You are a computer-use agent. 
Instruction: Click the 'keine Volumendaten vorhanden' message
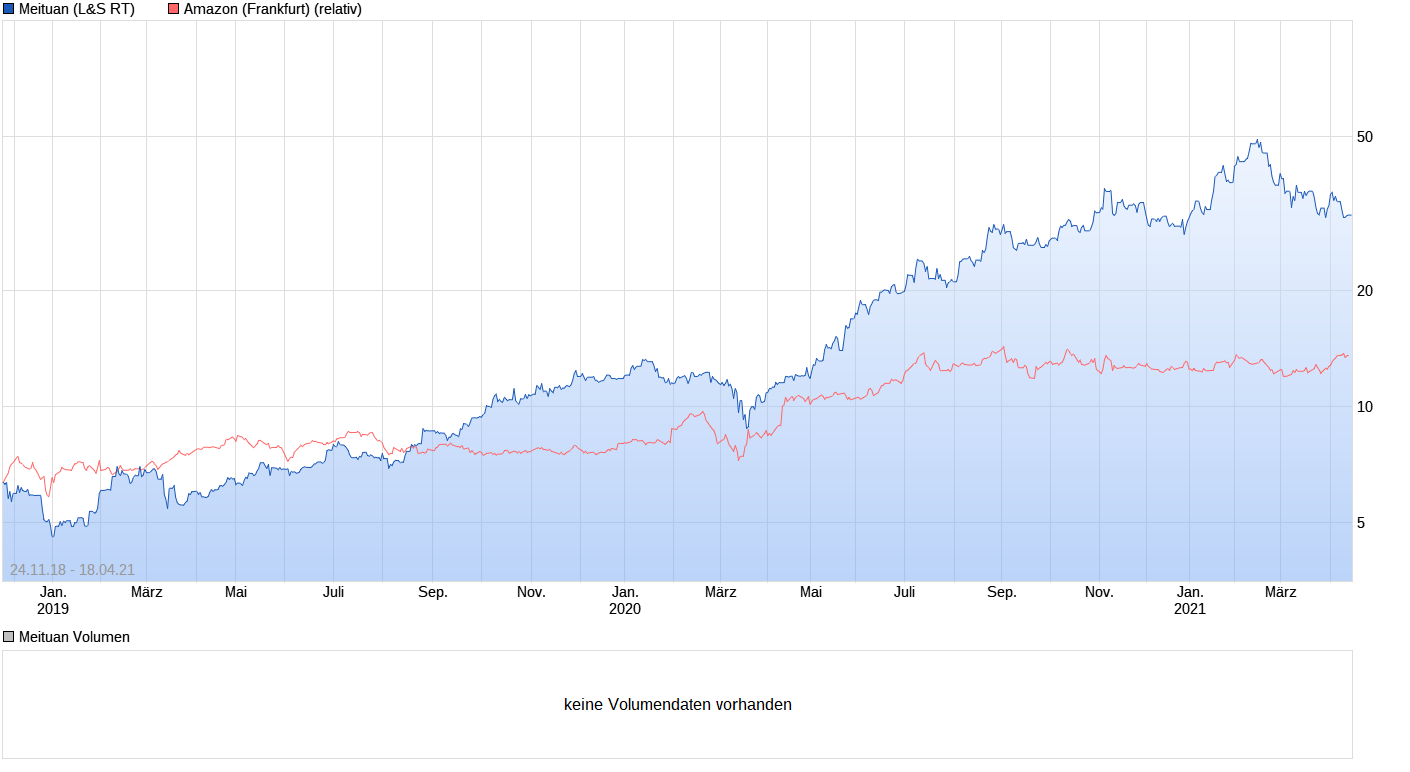click(x=677, y=705)
